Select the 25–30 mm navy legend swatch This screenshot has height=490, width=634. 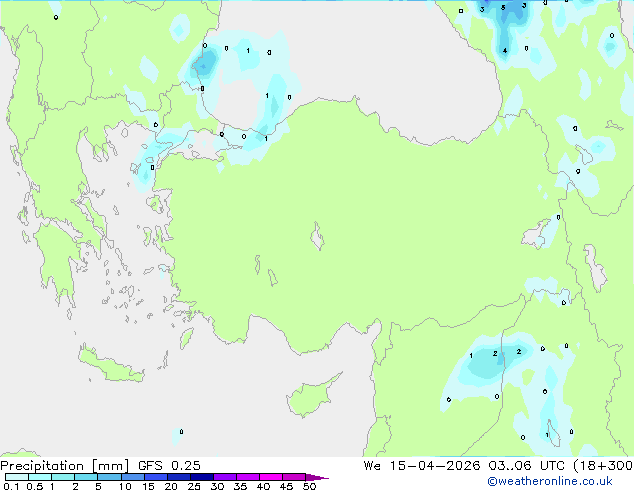coord(201,477)
